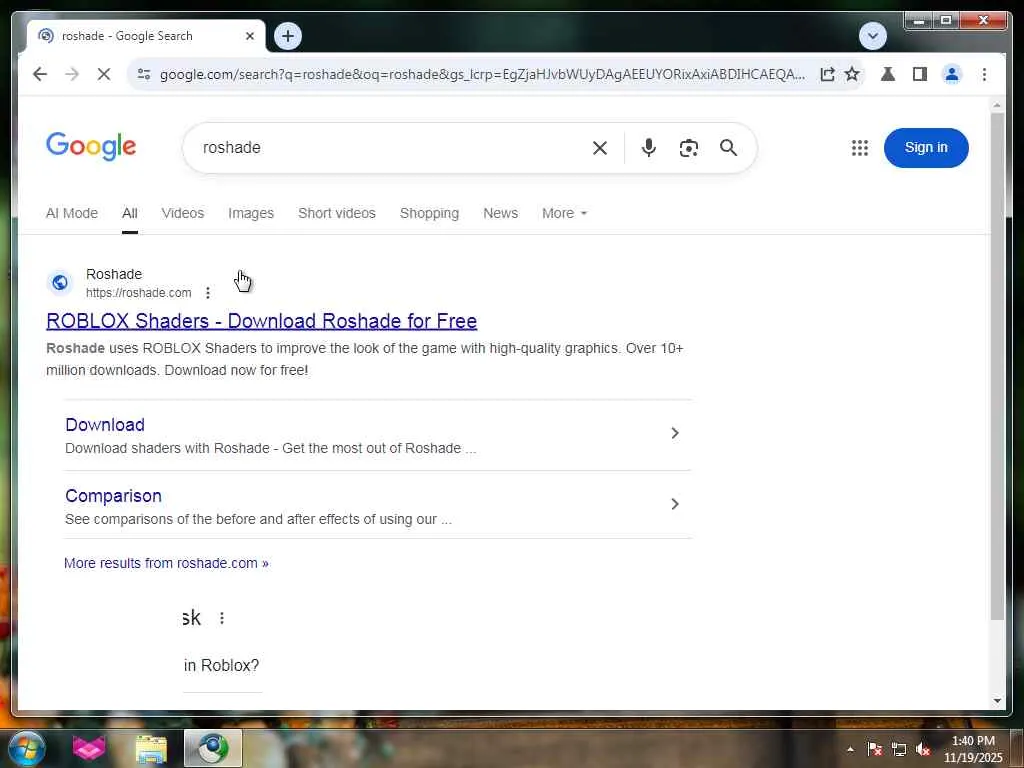Expand the Comparison sitelink chevron
This screenshot has height=768, width=1024.
675,504
